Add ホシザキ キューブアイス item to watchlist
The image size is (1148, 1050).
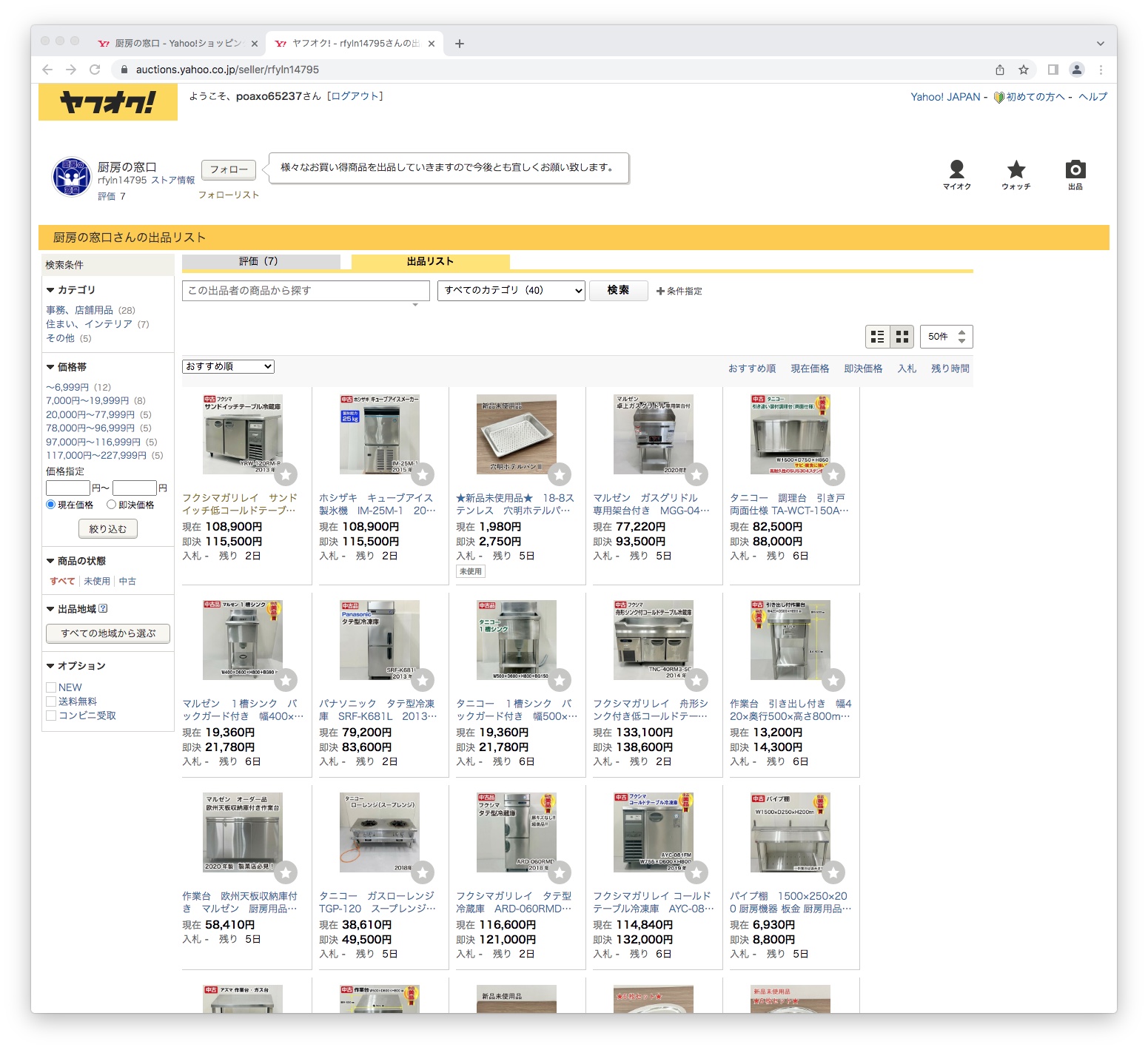[x=423, y=474]
